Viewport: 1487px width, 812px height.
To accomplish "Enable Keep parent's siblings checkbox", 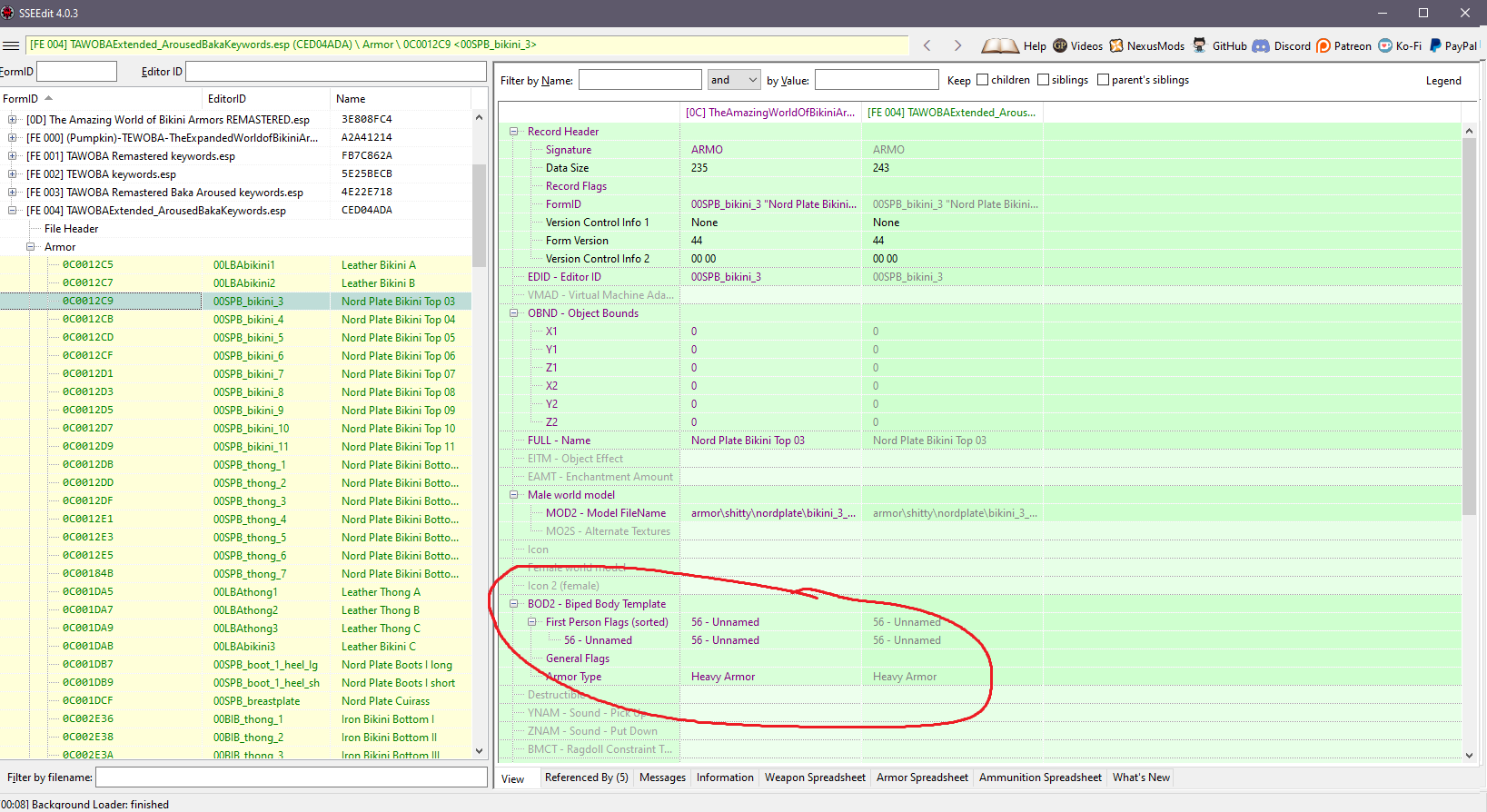I will (x=1103, y=80).
